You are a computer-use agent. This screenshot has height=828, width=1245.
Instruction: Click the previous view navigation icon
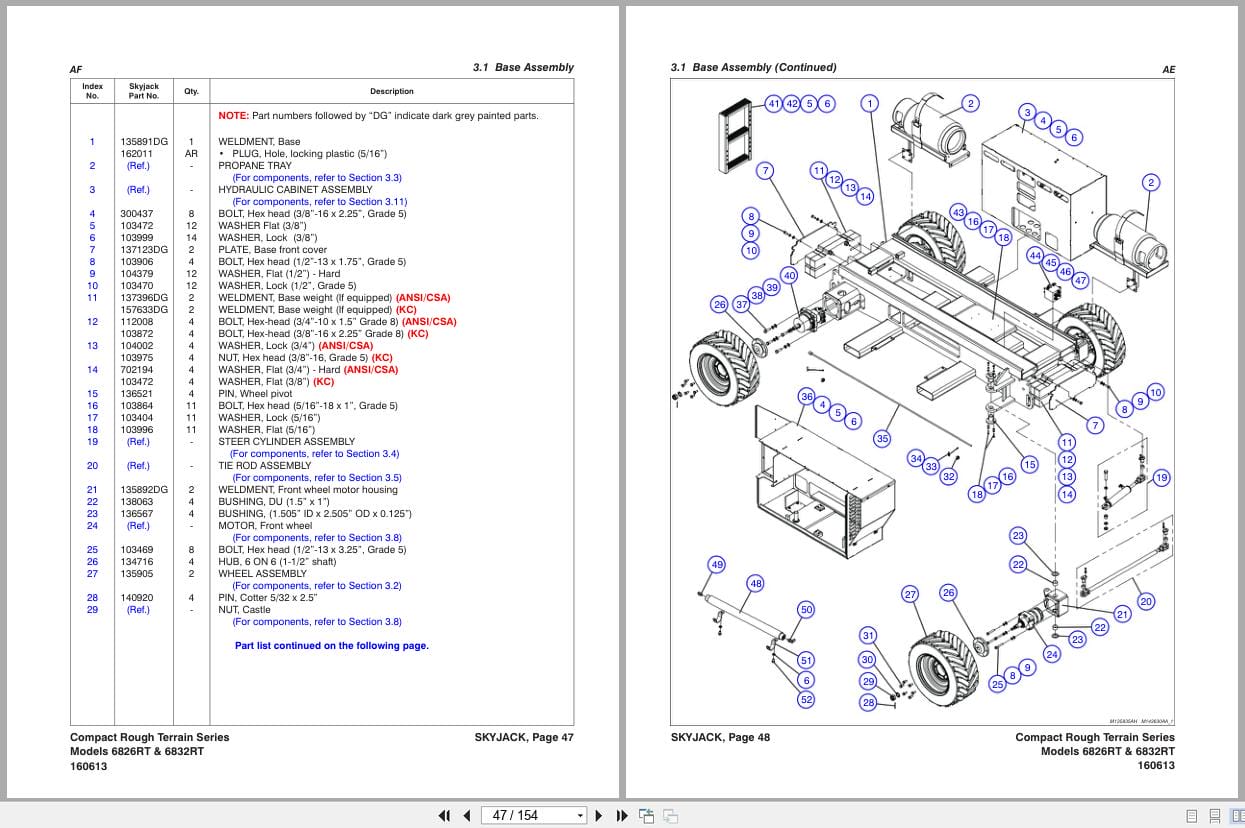(647, 815)
